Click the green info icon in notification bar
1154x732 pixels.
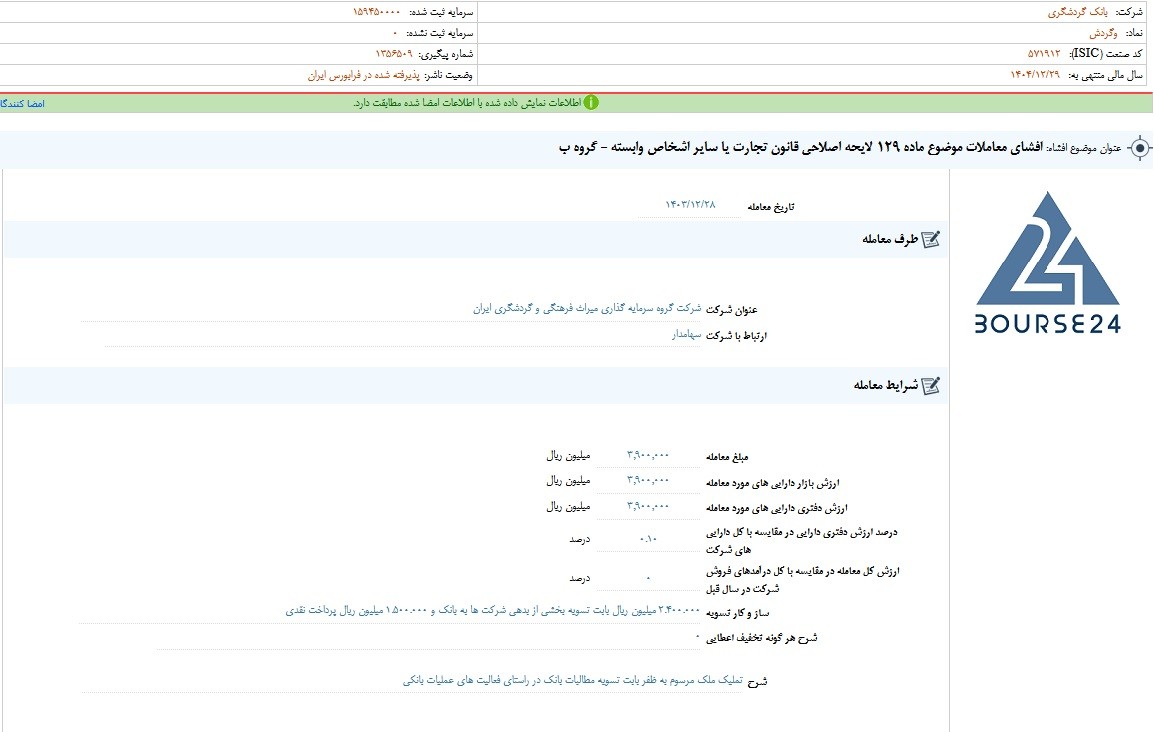click(x=591, y=103)
